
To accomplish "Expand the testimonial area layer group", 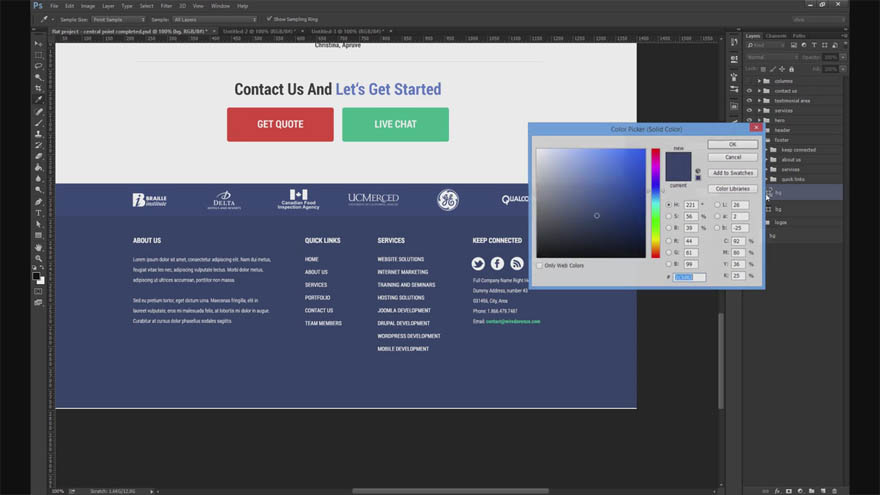I will click(759, 101).
